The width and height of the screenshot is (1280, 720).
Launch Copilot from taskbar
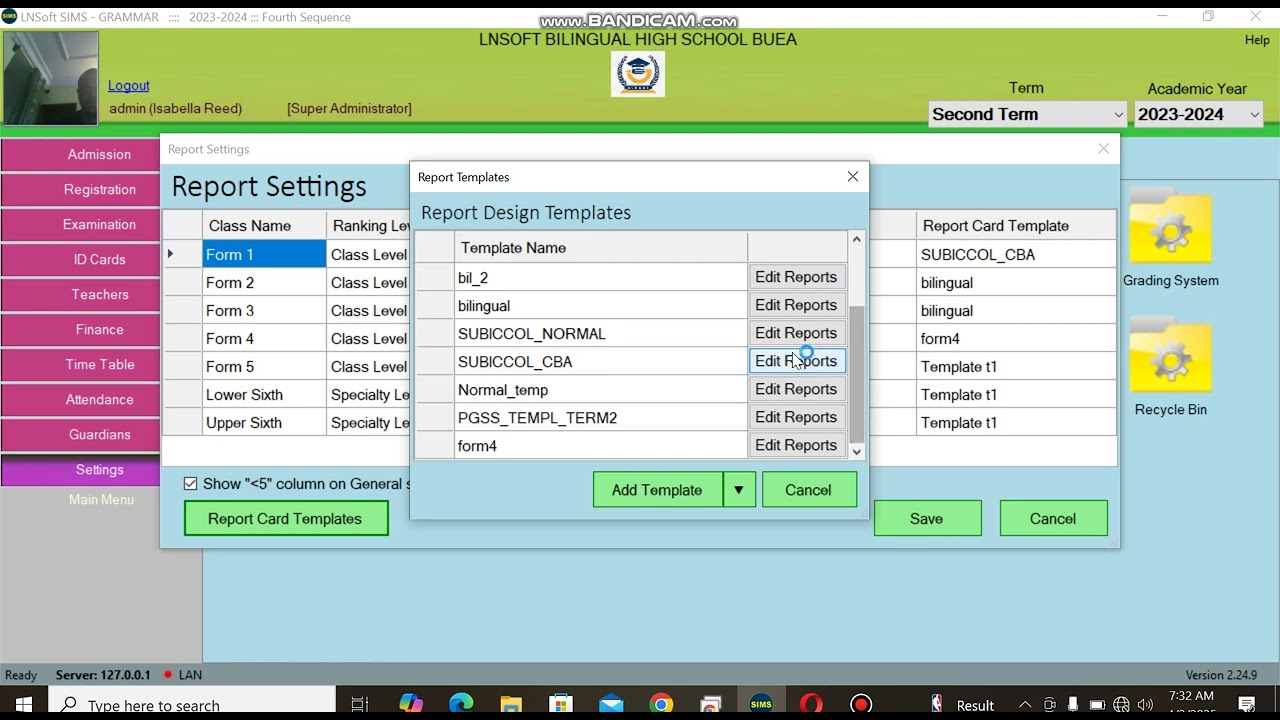411,704
